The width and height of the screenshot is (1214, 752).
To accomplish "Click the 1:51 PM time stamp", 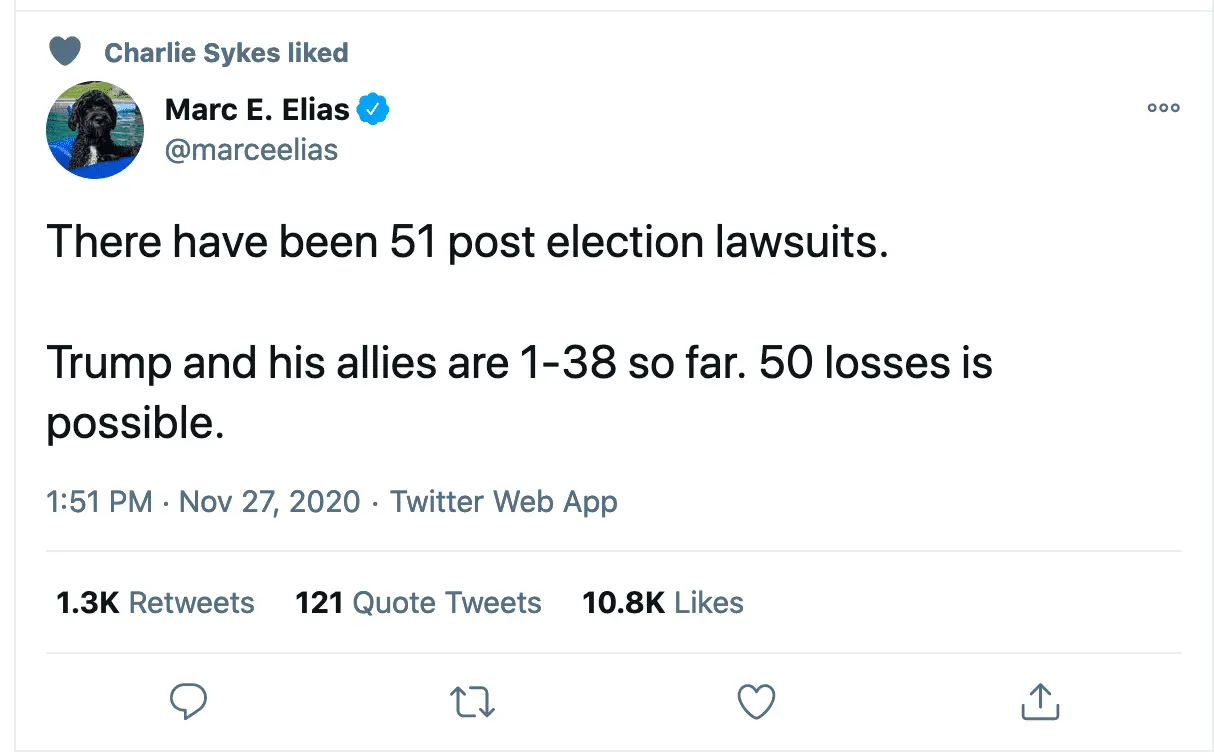I will 99,501.
